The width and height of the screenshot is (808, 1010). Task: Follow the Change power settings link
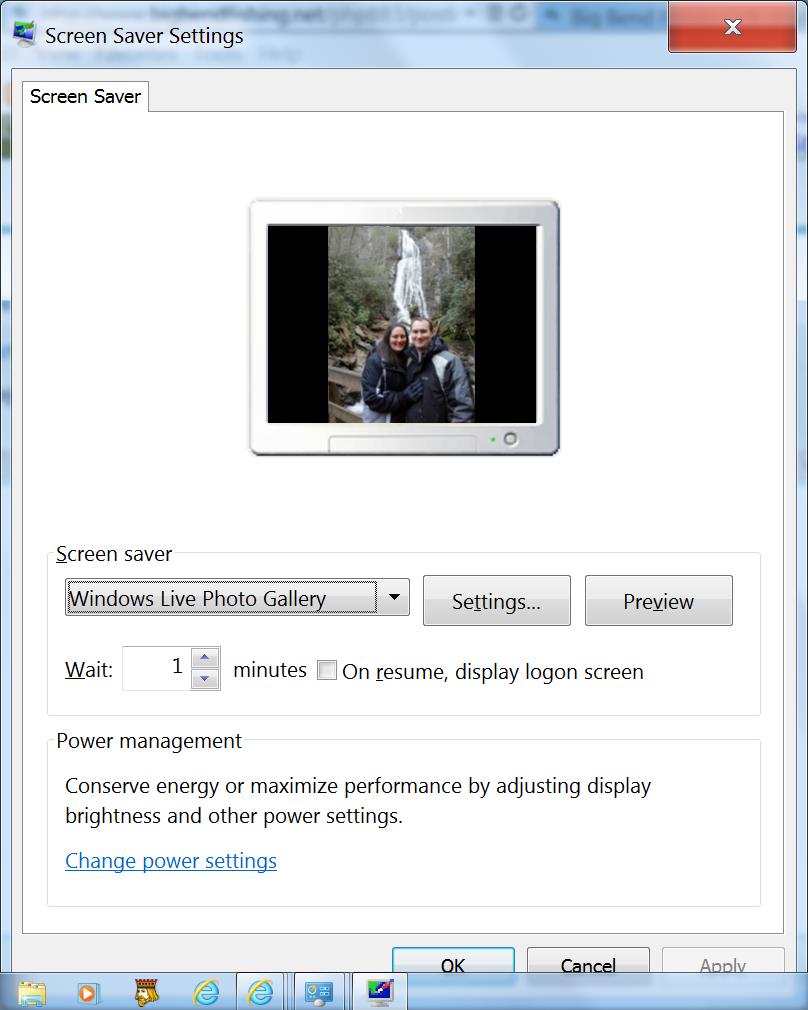click(171, 861)
